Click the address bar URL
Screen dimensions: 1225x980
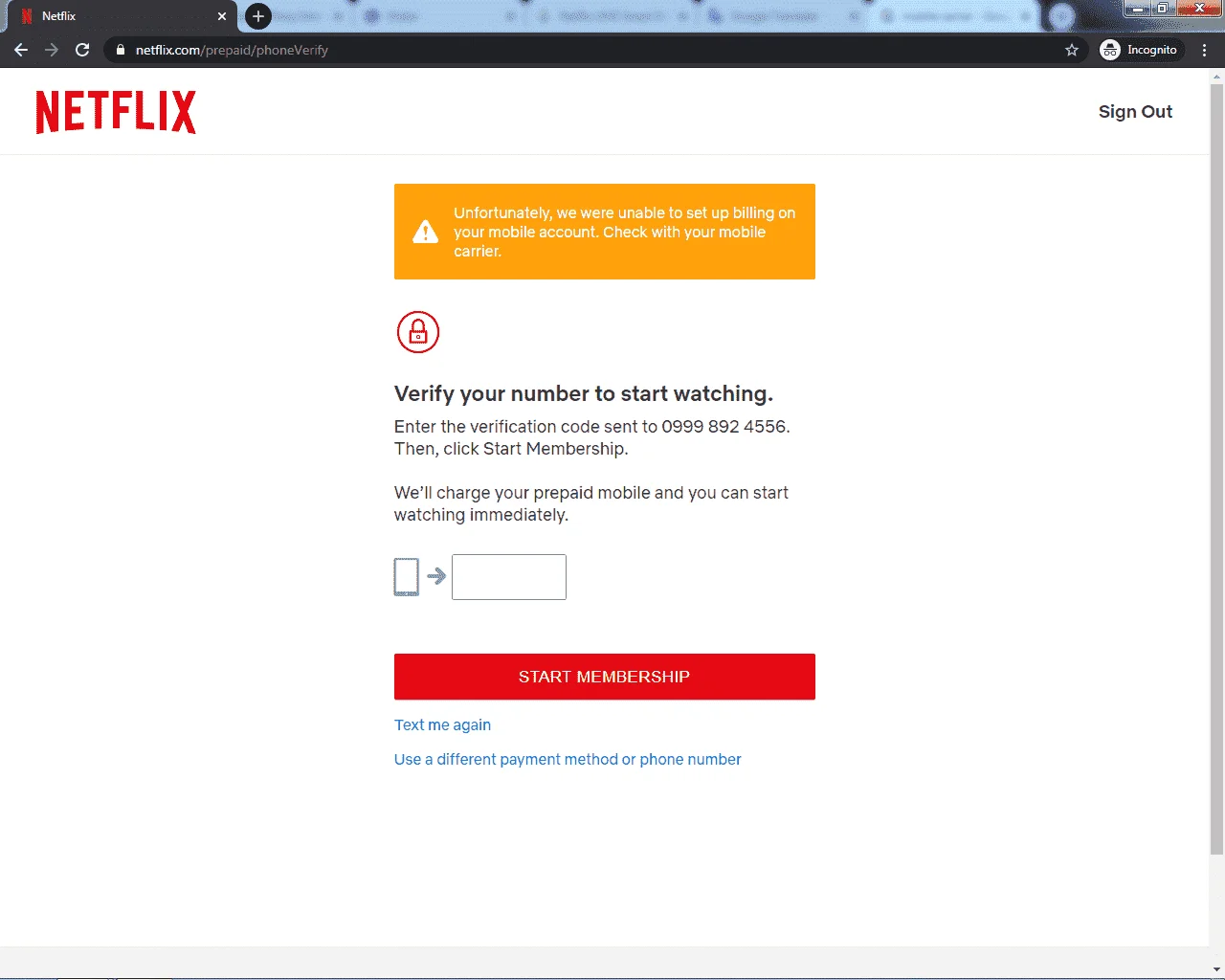tap(232, 50)
